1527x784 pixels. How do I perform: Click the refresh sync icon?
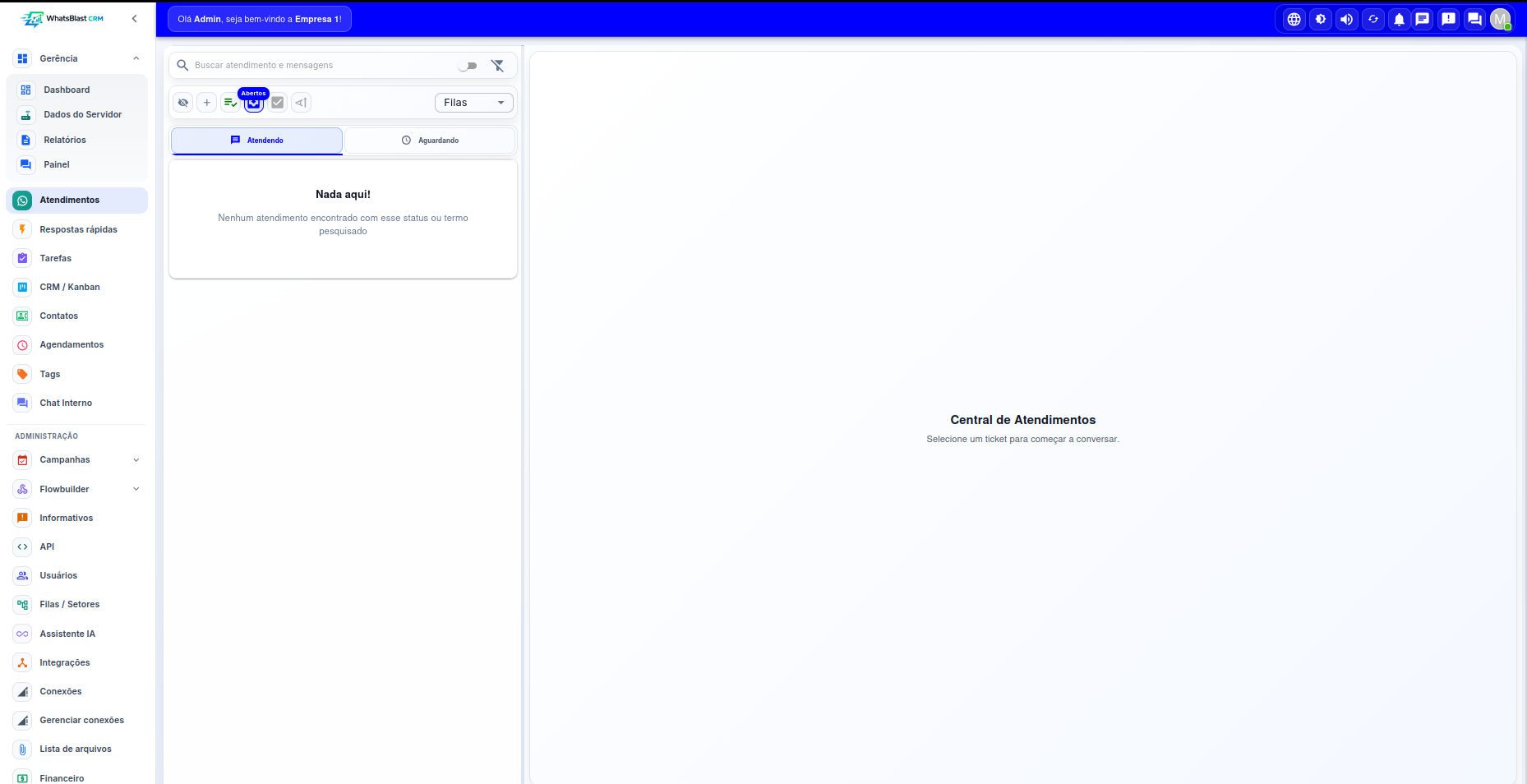click(x=1373, y=19)
